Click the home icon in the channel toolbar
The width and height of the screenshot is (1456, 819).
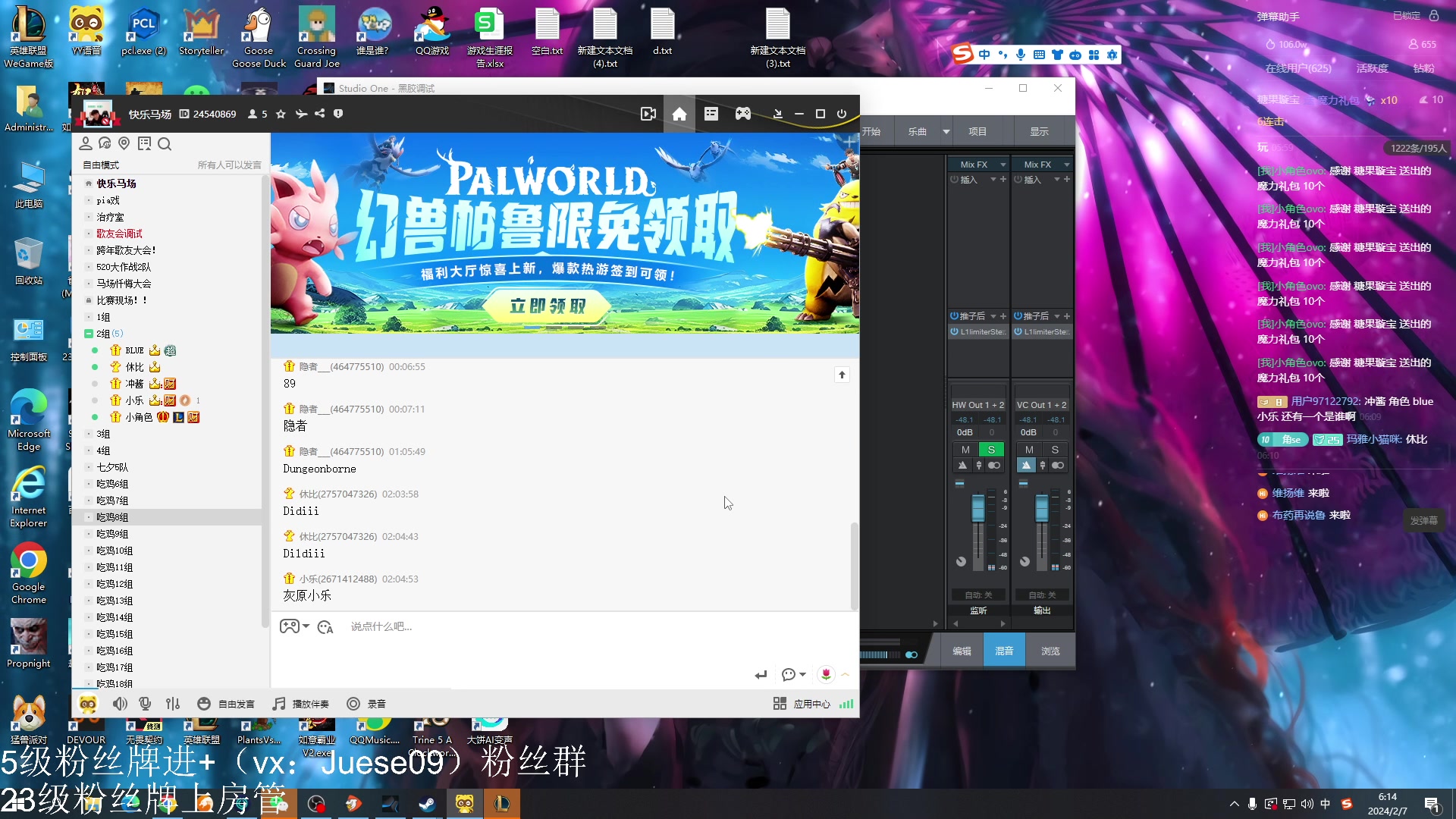[x=679, y=114]
